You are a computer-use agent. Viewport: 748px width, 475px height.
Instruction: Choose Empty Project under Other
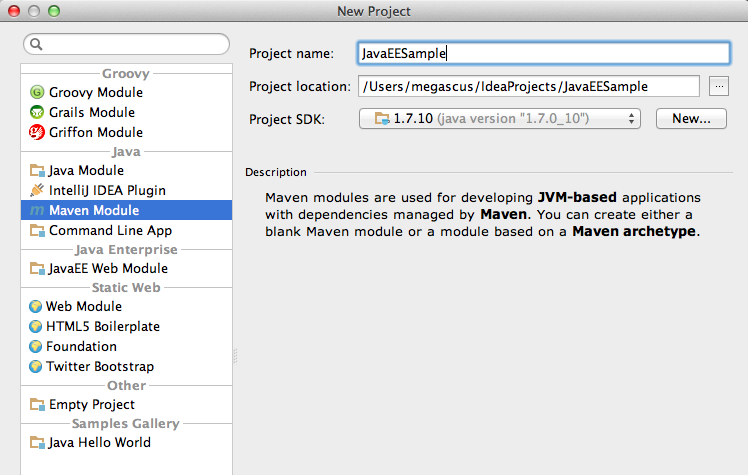(126, 404)
